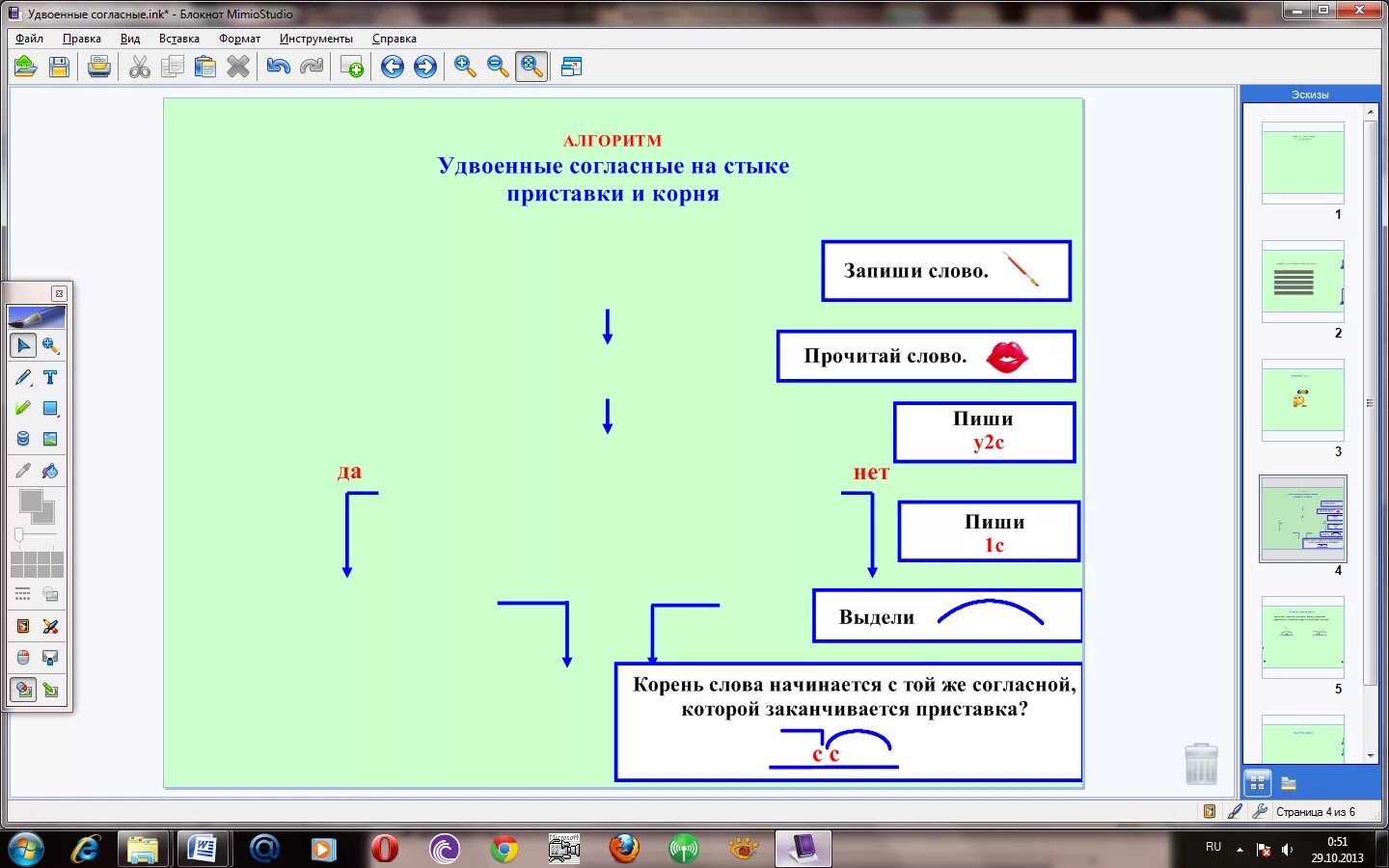Open the Инструменты menu

coord(316,39)
